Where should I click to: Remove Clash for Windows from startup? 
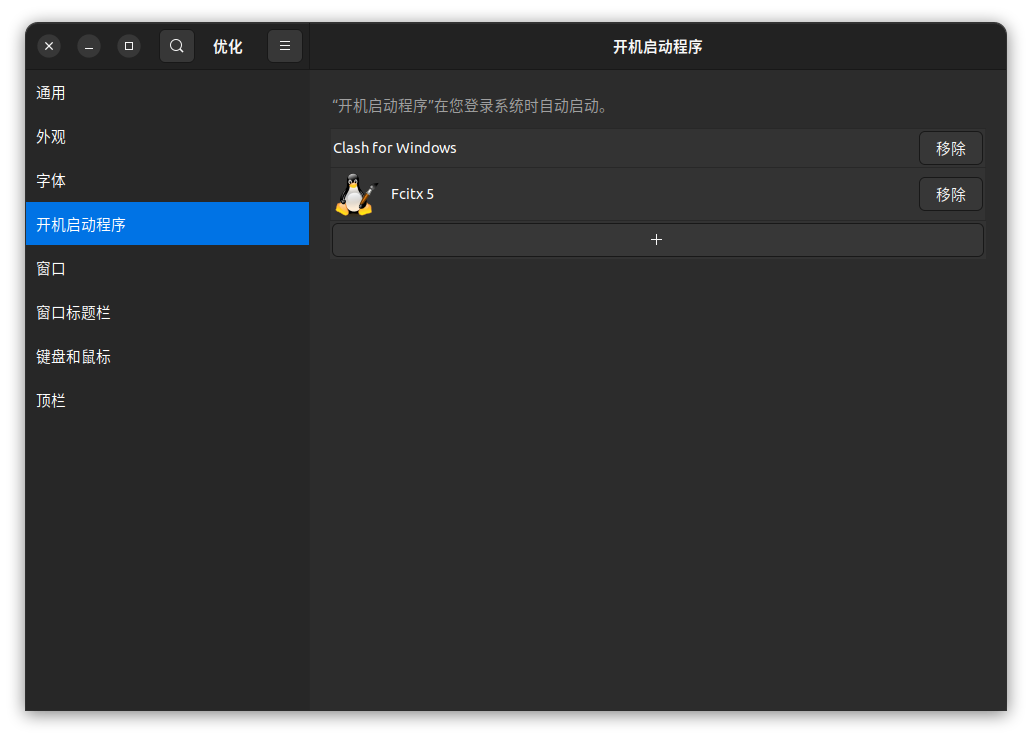[950, 148]
